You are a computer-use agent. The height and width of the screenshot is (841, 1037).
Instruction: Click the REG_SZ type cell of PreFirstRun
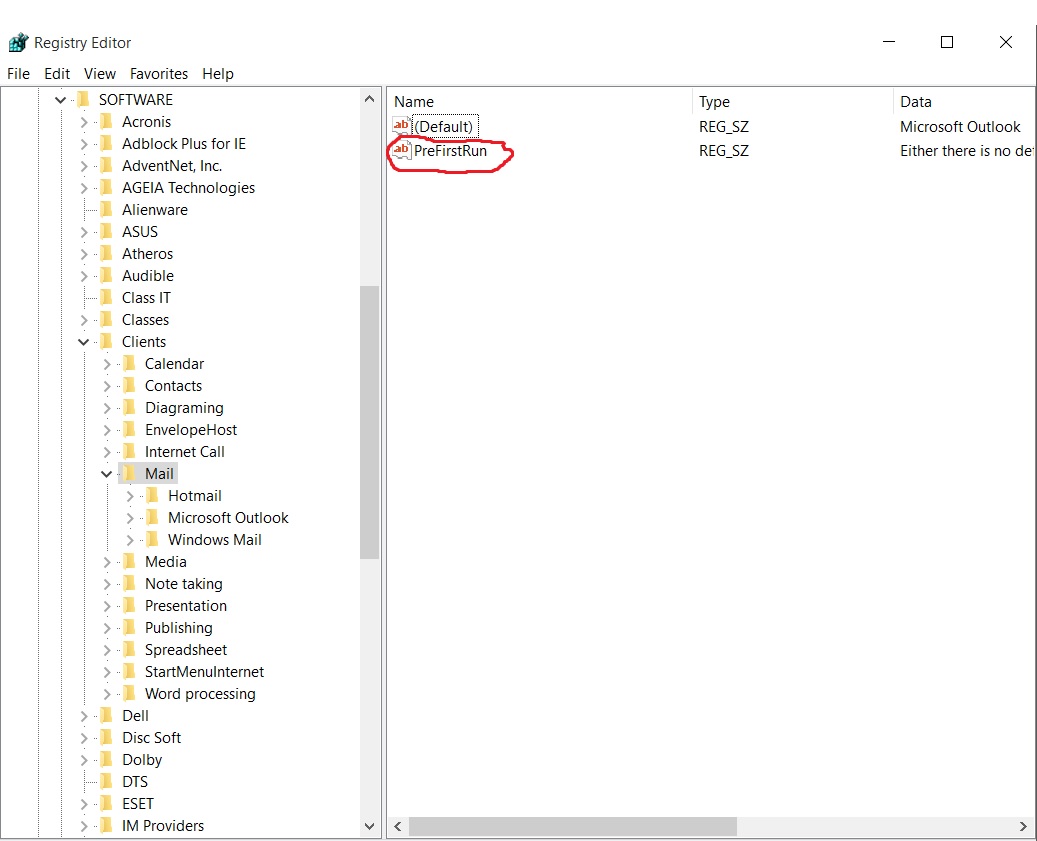724,151
